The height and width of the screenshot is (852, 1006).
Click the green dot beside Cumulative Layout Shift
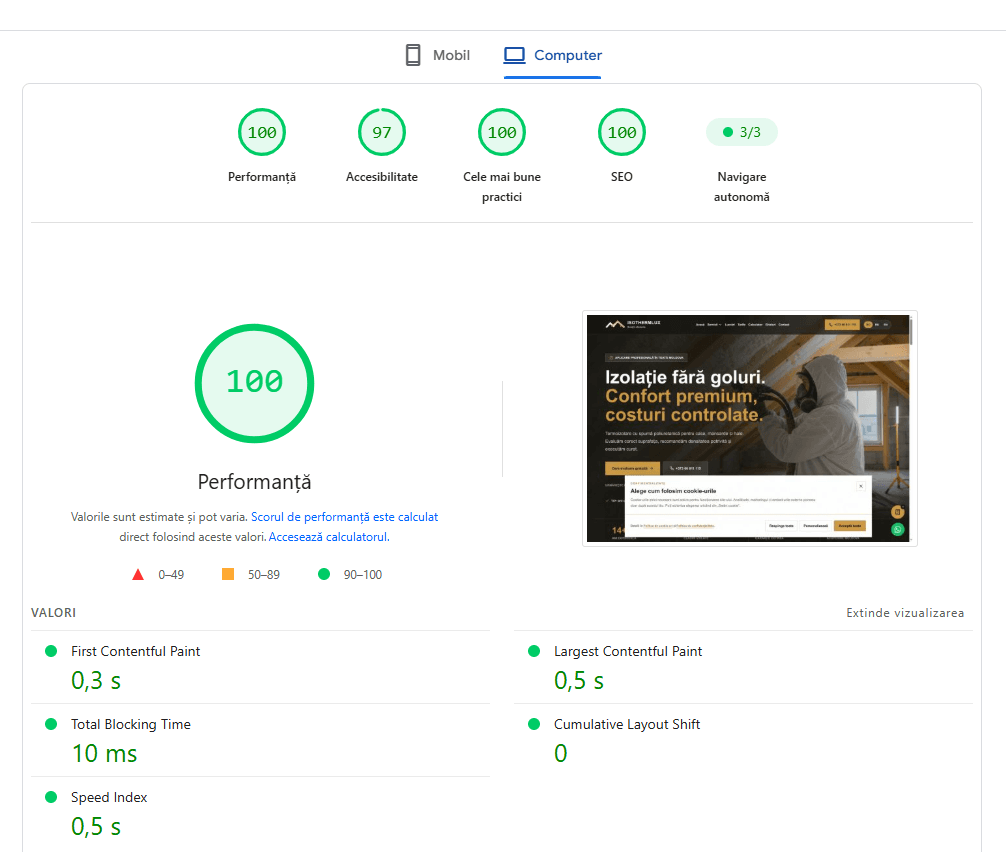pos(534,724)
